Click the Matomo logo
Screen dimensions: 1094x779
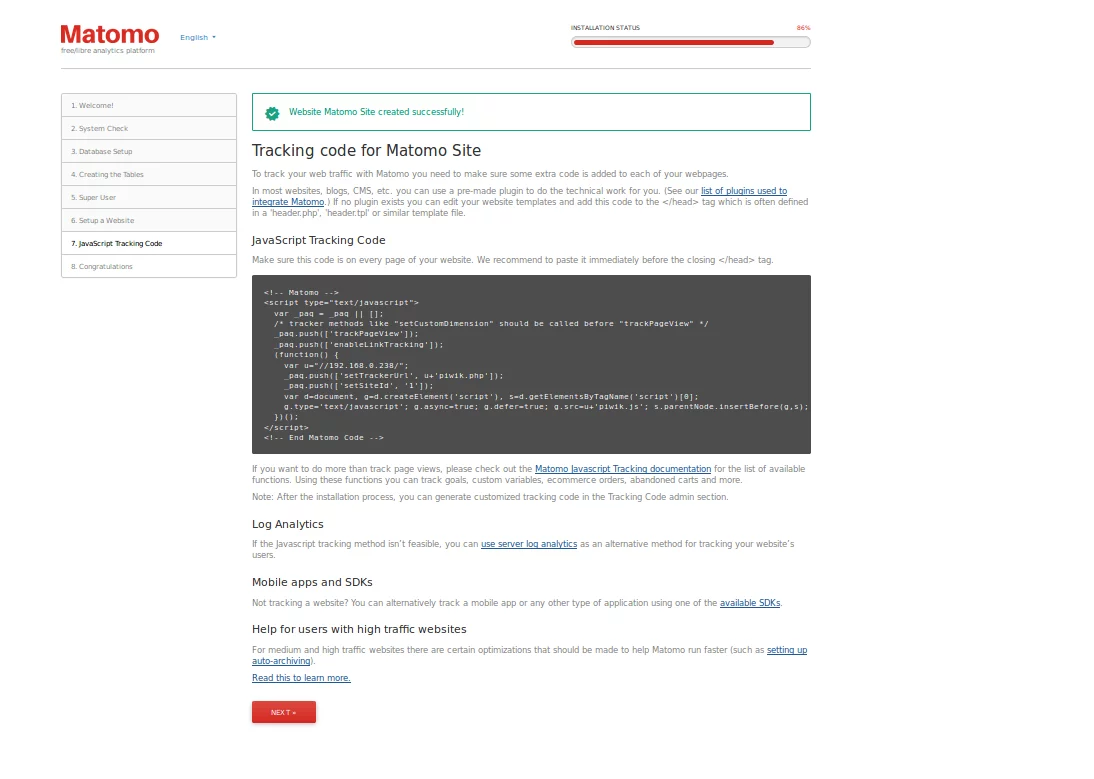pyautogui.click(x=110, y=35)
